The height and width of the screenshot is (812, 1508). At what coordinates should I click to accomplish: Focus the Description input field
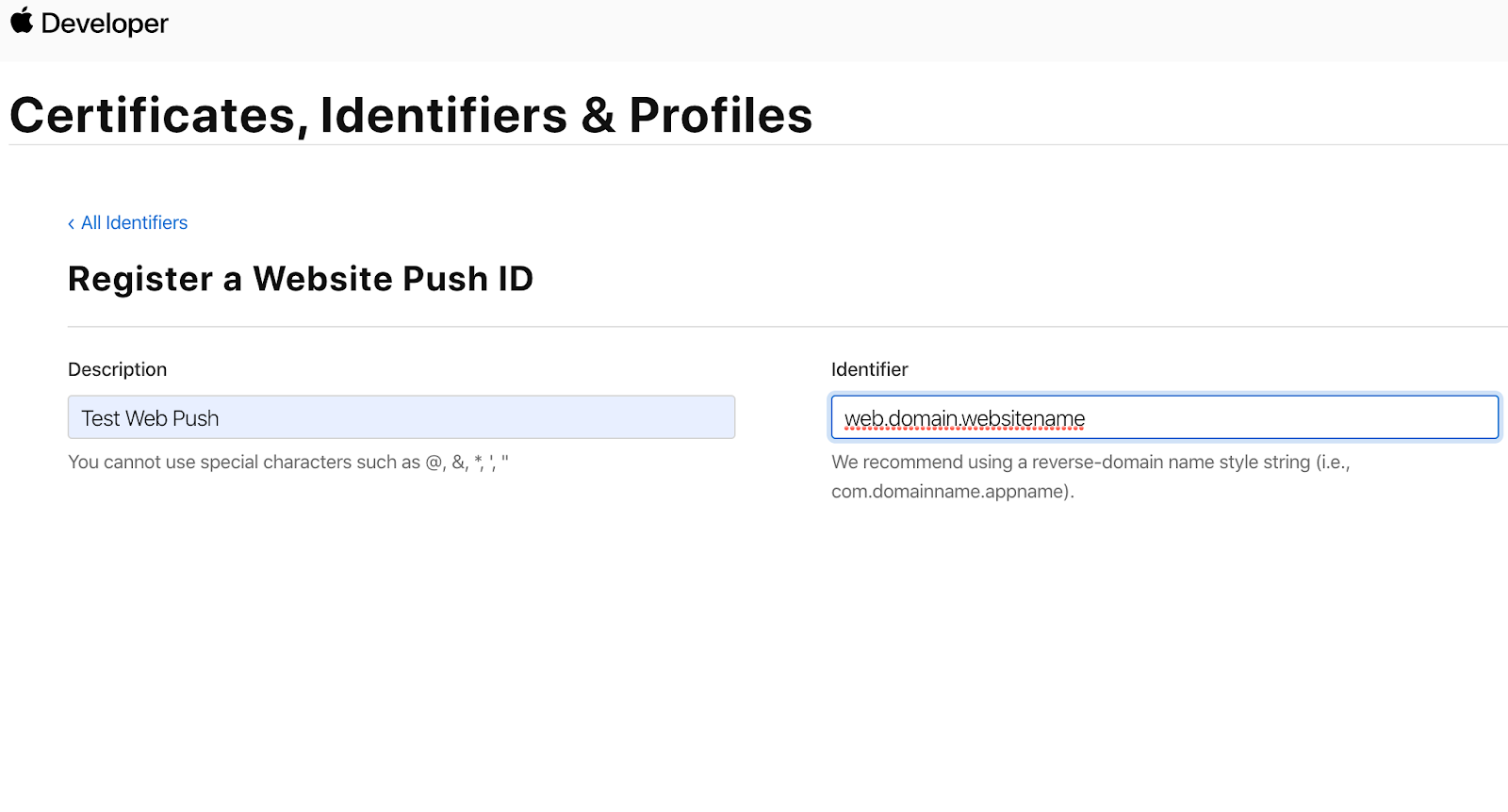[402, 417]
